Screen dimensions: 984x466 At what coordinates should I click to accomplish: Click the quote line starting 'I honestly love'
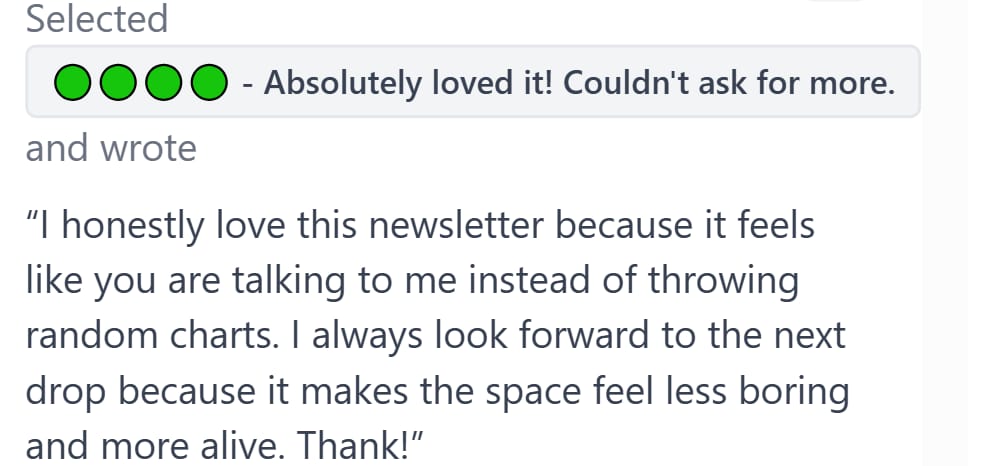click(x=420, y=226)
